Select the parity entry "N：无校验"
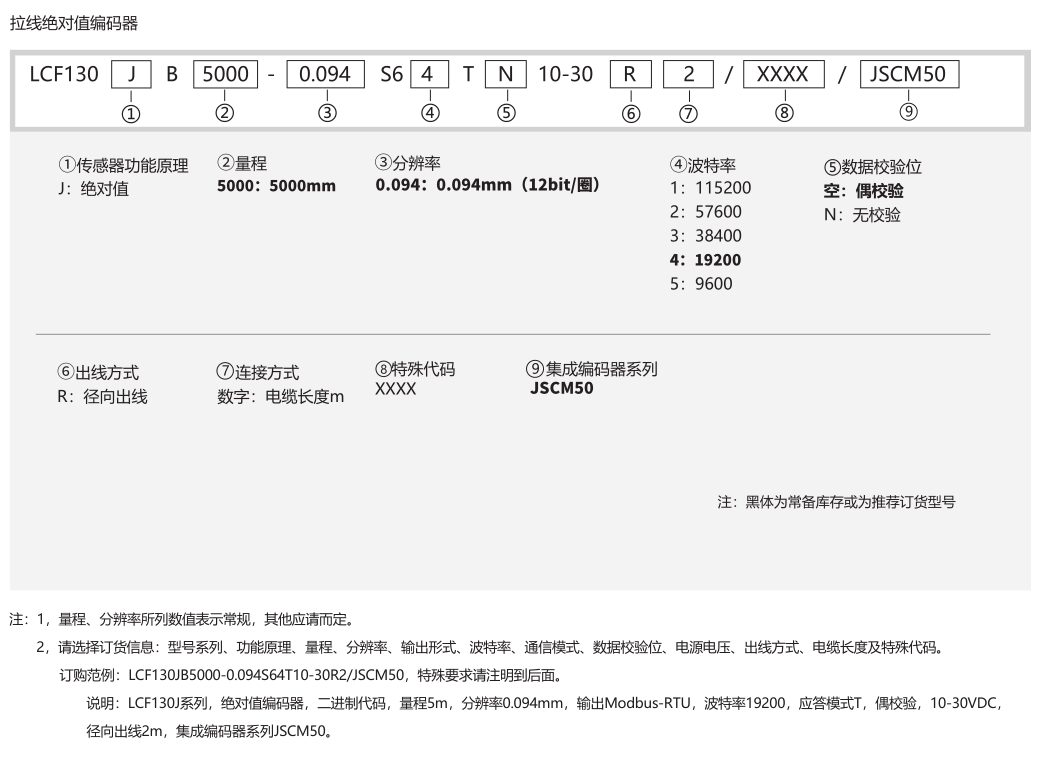 pos(862,215)
